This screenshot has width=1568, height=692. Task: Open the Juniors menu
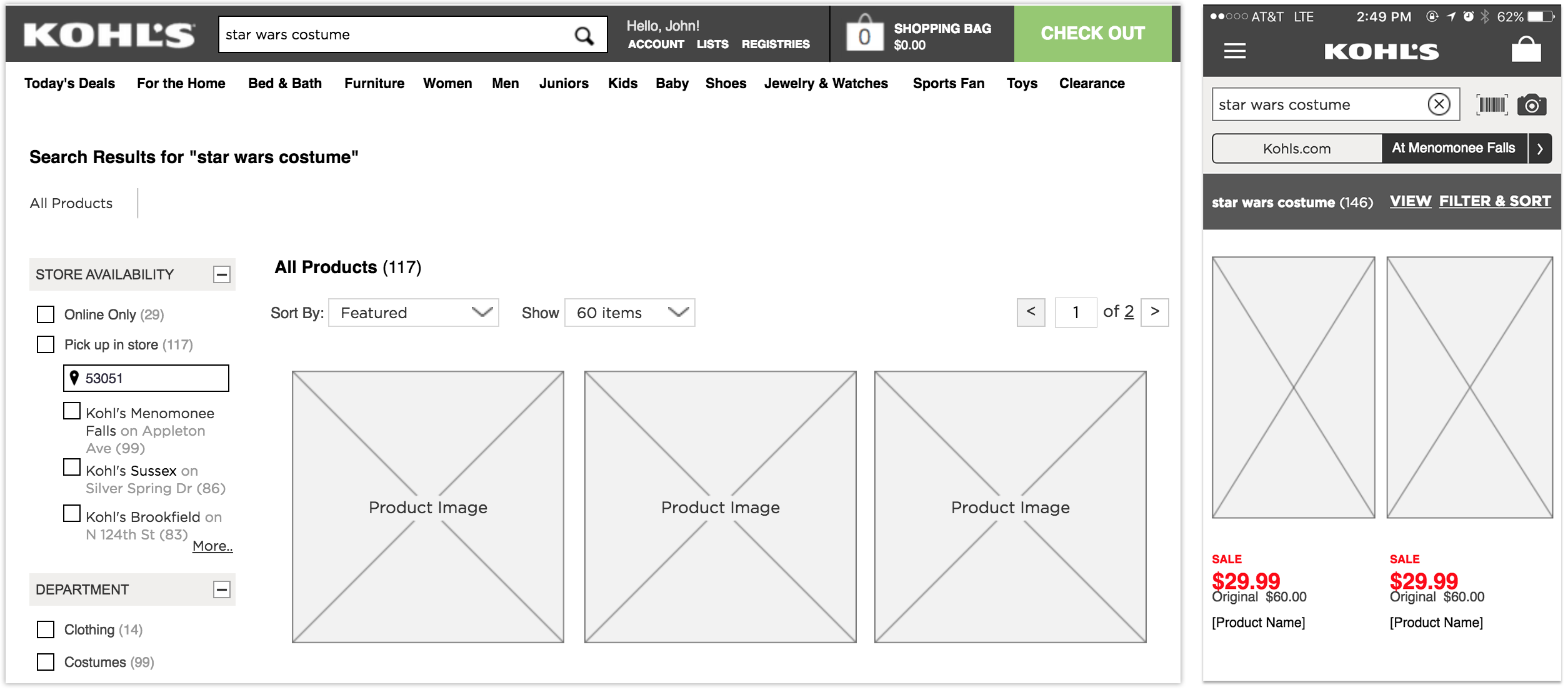564,83
